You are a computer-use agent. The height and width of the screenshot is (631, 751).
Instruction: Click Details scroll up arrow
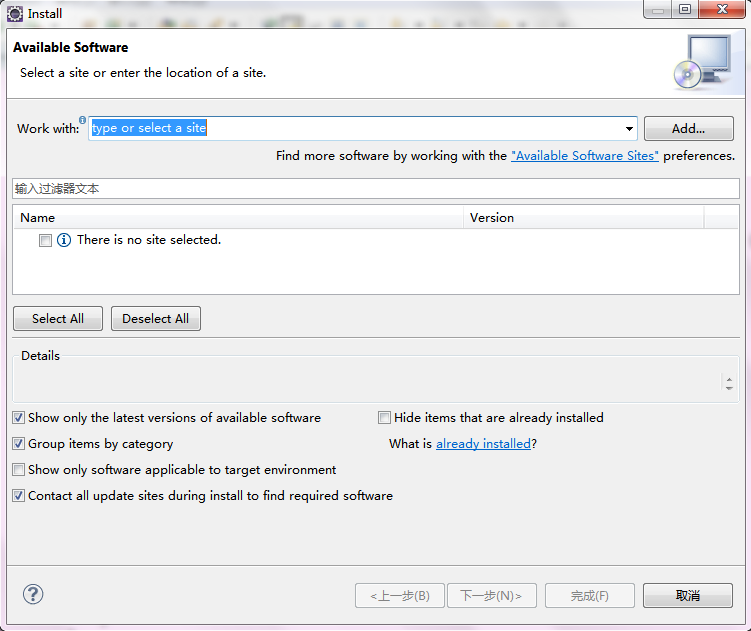[x=729, y=379]
